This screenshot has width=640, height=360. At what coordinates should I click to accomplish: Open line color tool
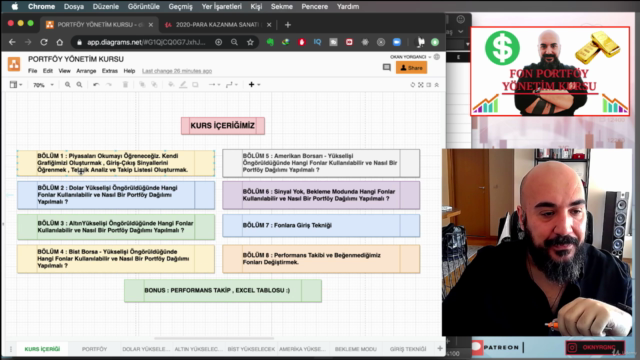click(183, 85)
